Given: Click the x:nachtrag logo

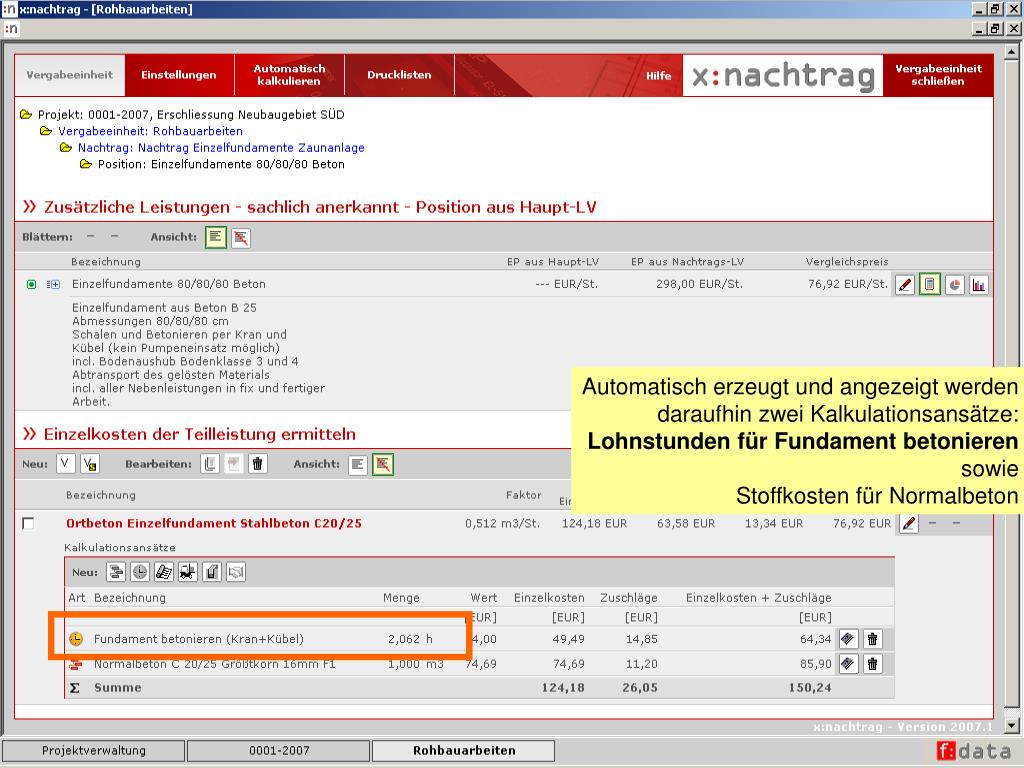Looking at the screenshot, I should (x=783, y=76).
